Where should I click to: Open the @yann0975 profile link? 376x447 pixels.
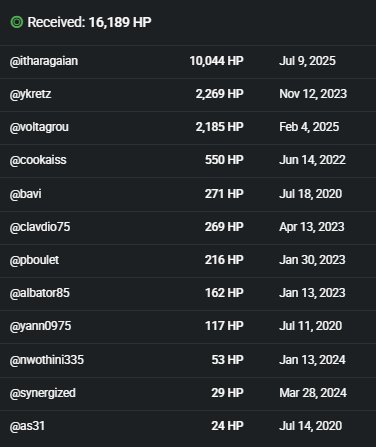pyautogui.click(x=40, y=326)
